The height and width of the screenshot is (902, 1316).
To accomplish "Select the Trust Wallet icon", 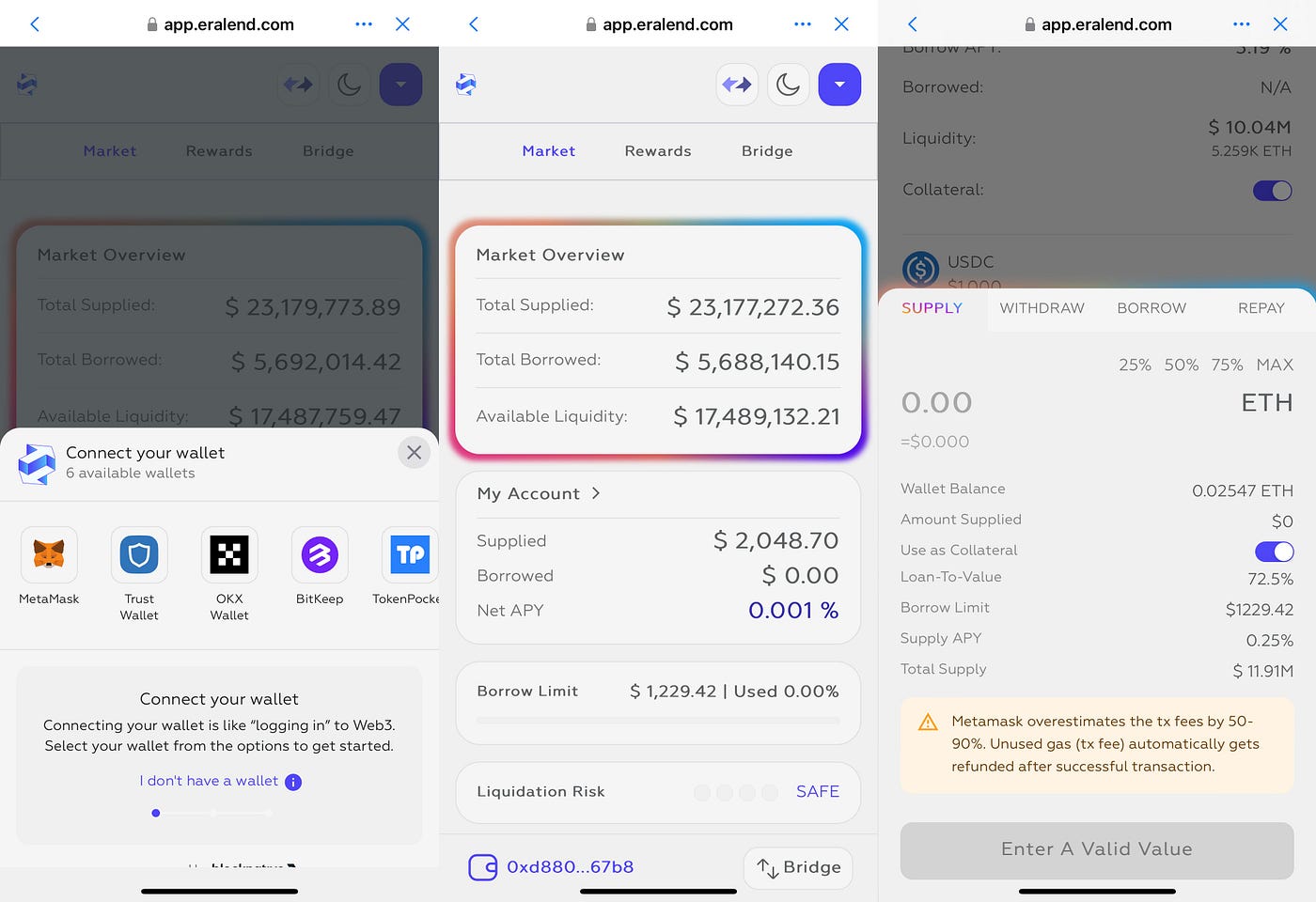I will click(139, 554).
